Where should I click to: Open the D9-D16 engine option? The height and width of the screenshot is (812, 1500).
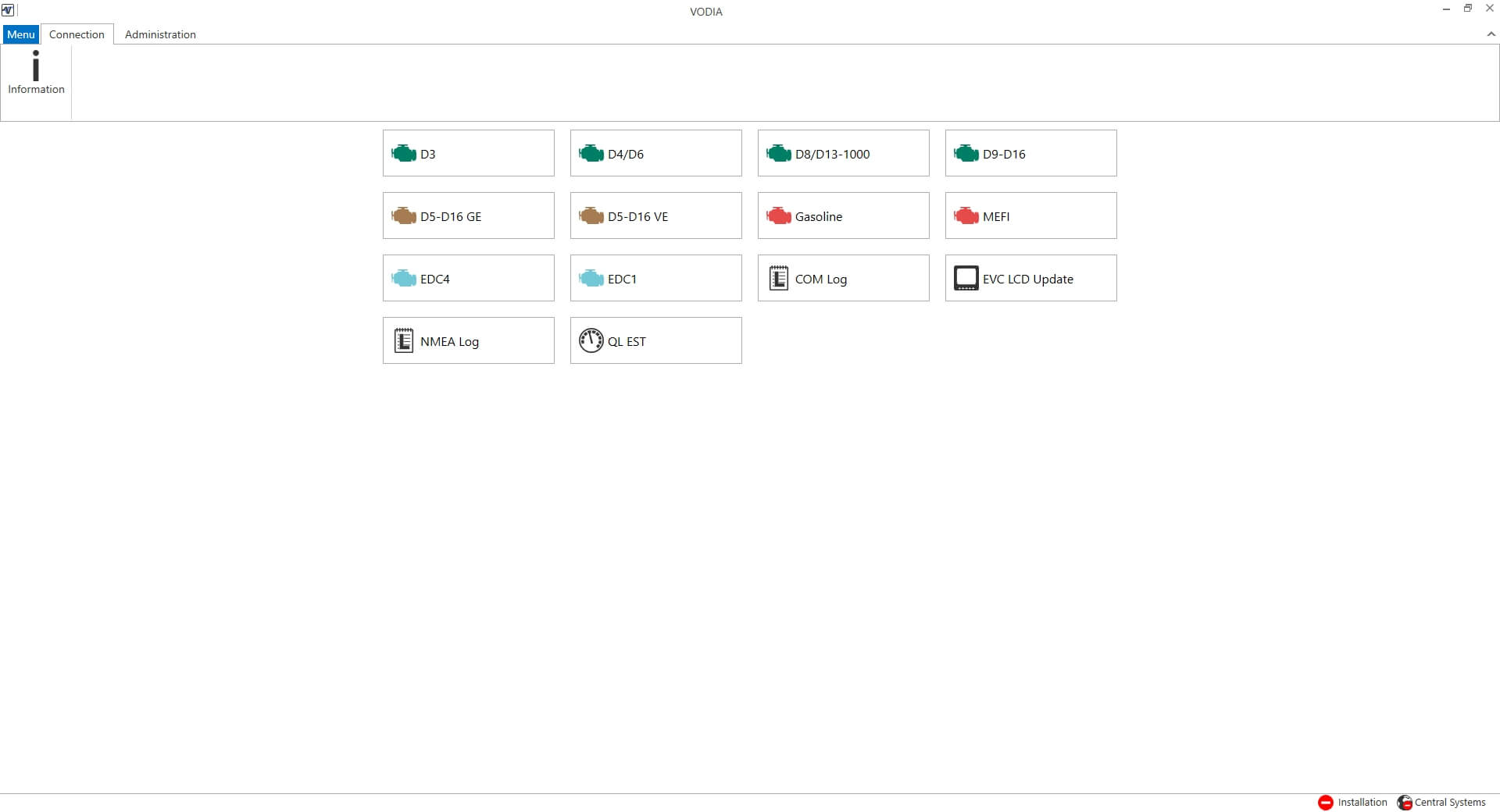tap(1030, 154)
